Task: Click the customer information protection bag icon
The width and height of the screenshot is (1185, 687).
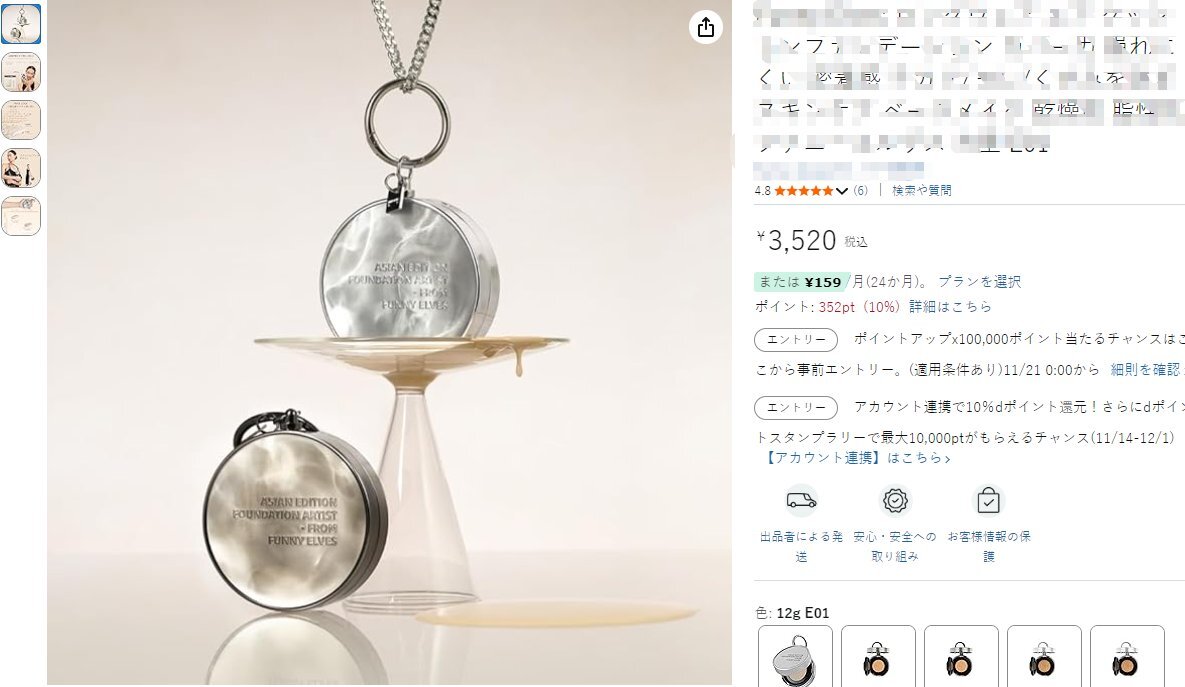Action: coord(988,500)
